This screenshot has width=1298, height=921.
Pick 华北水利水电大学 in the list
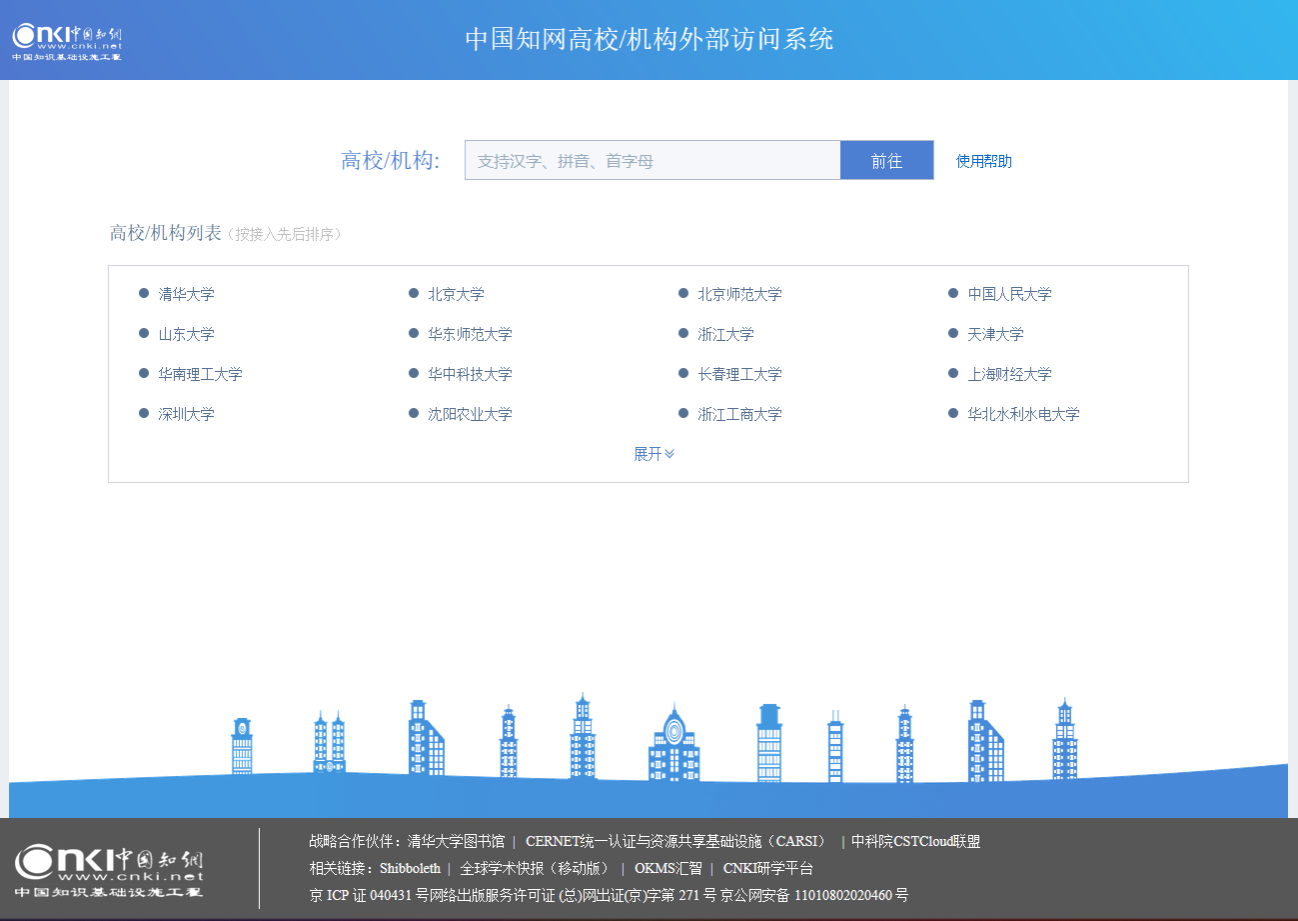click(x=1023, y=414)
